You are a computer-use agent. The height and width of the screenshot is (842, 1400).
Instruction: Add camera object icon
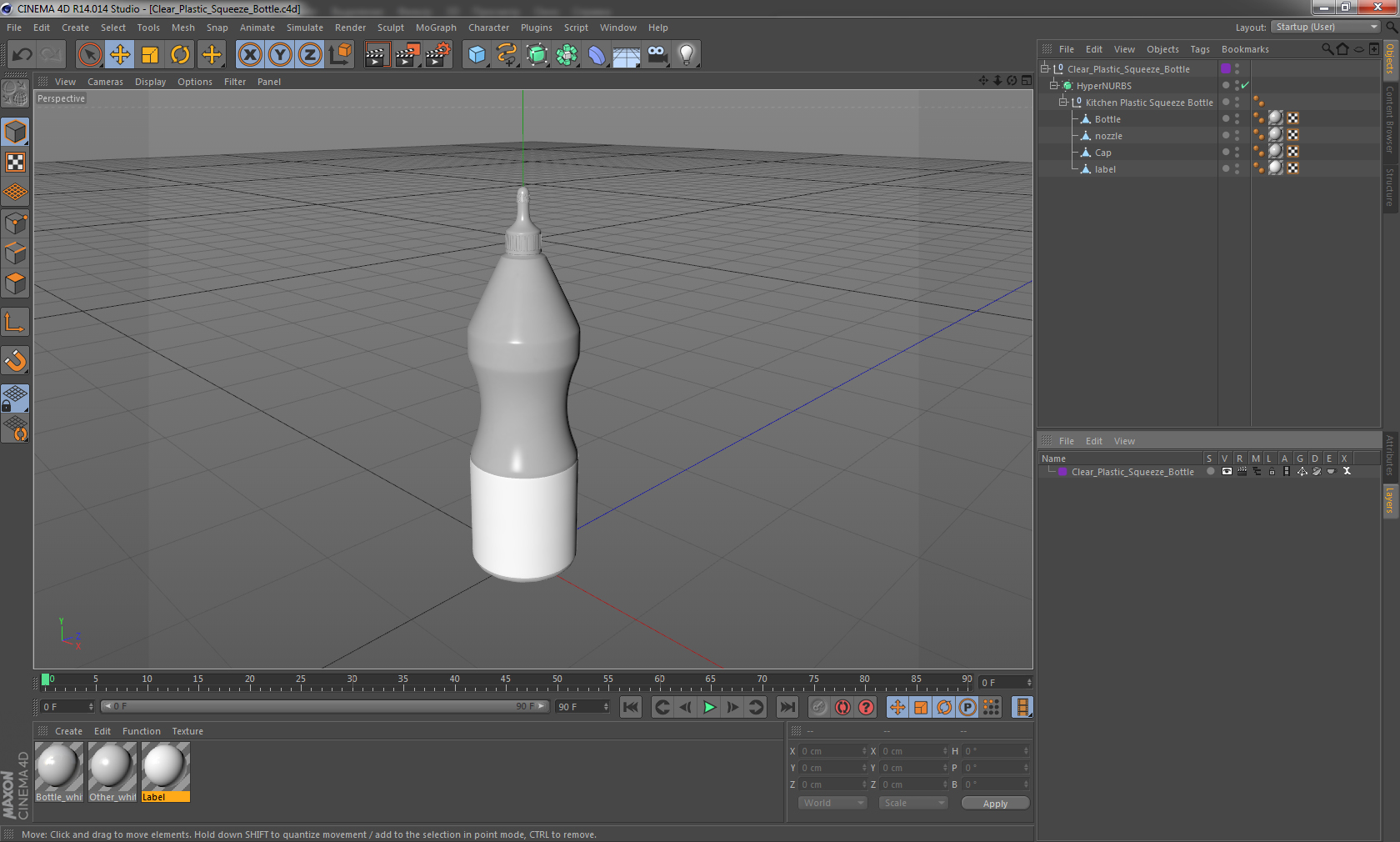tap(657, 55)
